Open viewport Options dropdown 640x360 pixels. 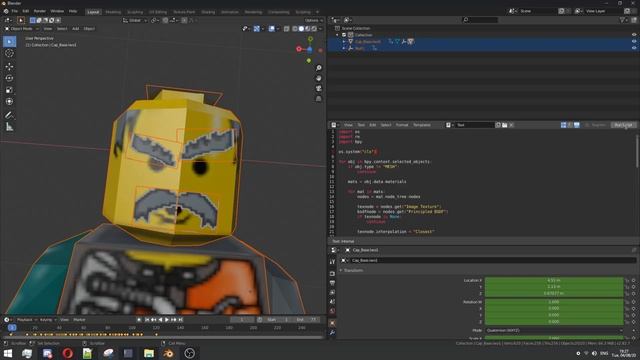click(x=313, y=20)
